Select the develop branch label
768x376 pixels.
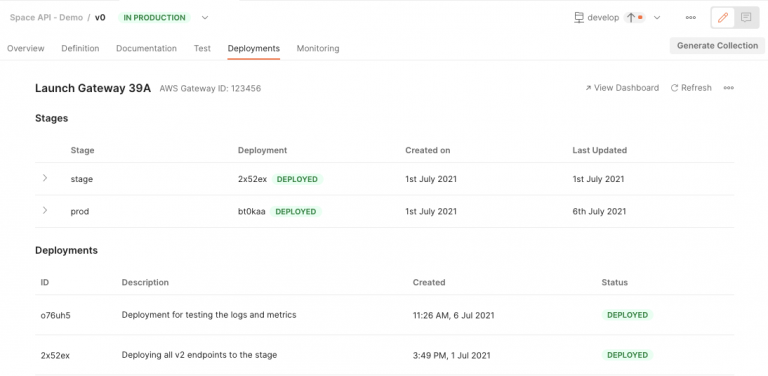click(603, 18)
